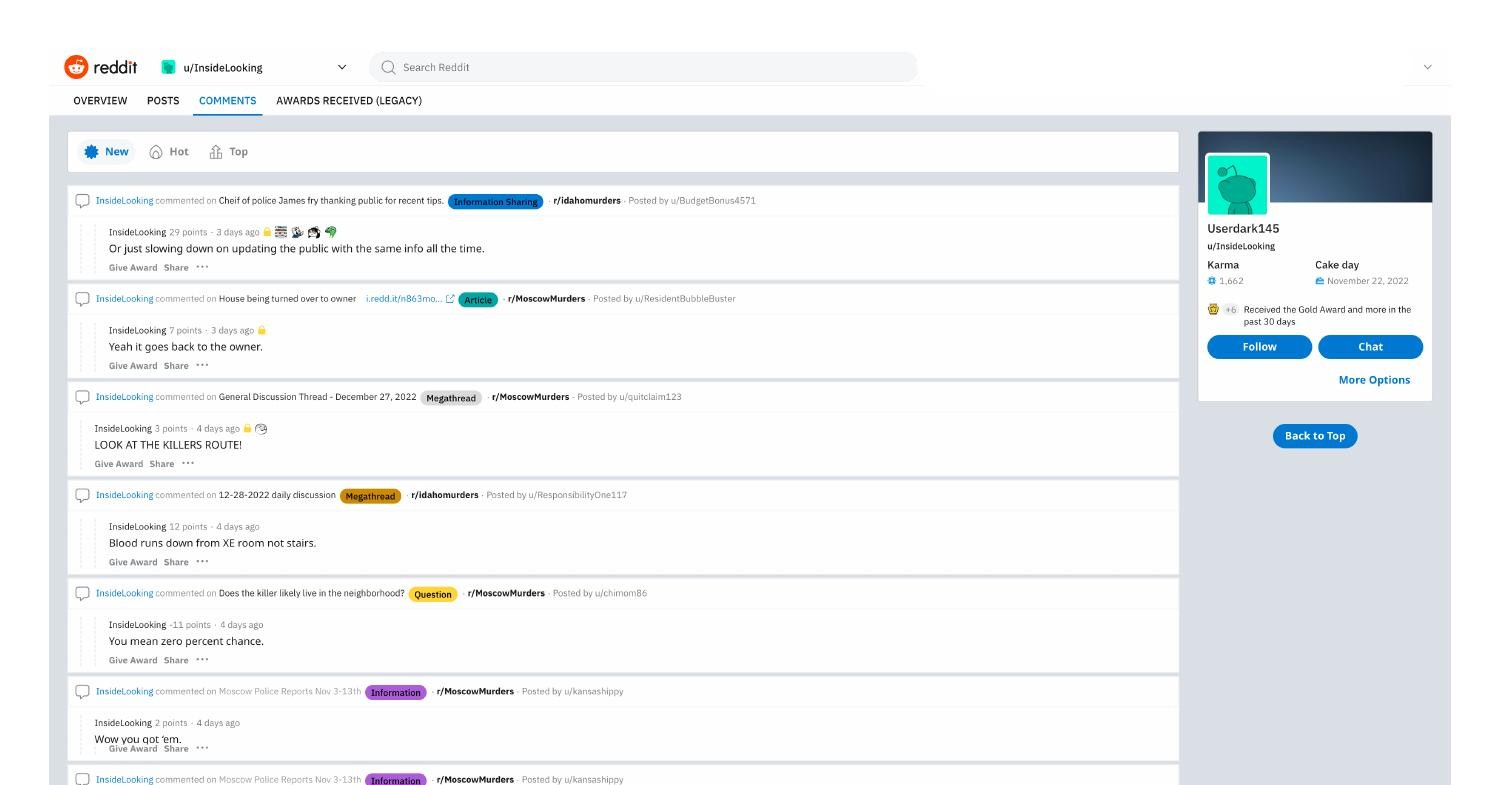The image size is (1500, 785).
Task: Click the gold award icon in the profile card
Action: click(1213, 309)
